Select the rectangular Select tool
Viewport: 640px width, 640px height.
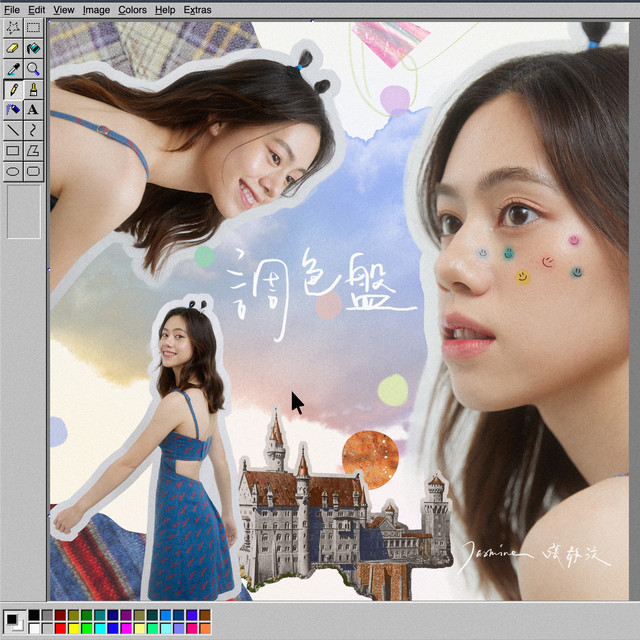pos(33,27)
